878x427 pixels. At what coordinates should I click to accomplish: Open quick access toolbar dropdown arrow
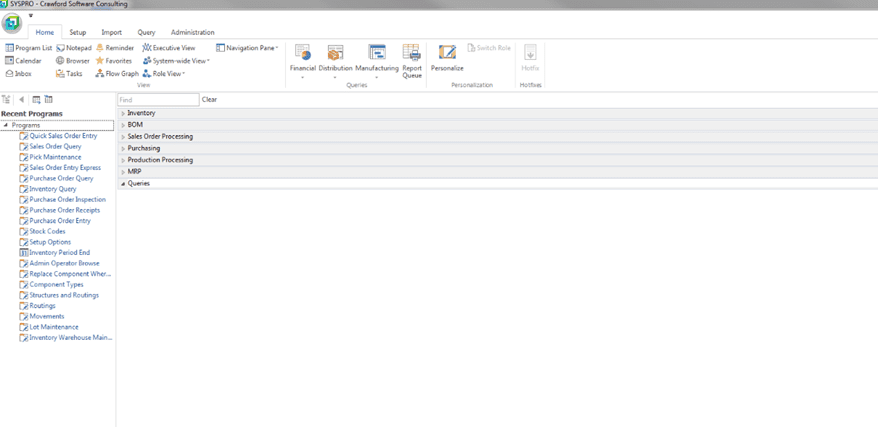[31, 16]
